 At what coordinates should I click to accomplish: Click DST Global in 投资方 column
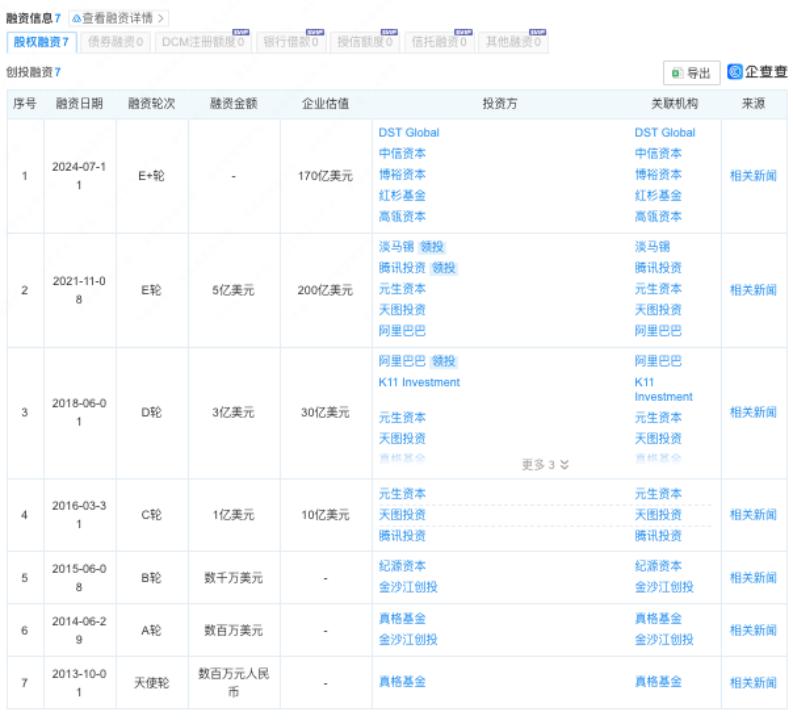point(409,132)
